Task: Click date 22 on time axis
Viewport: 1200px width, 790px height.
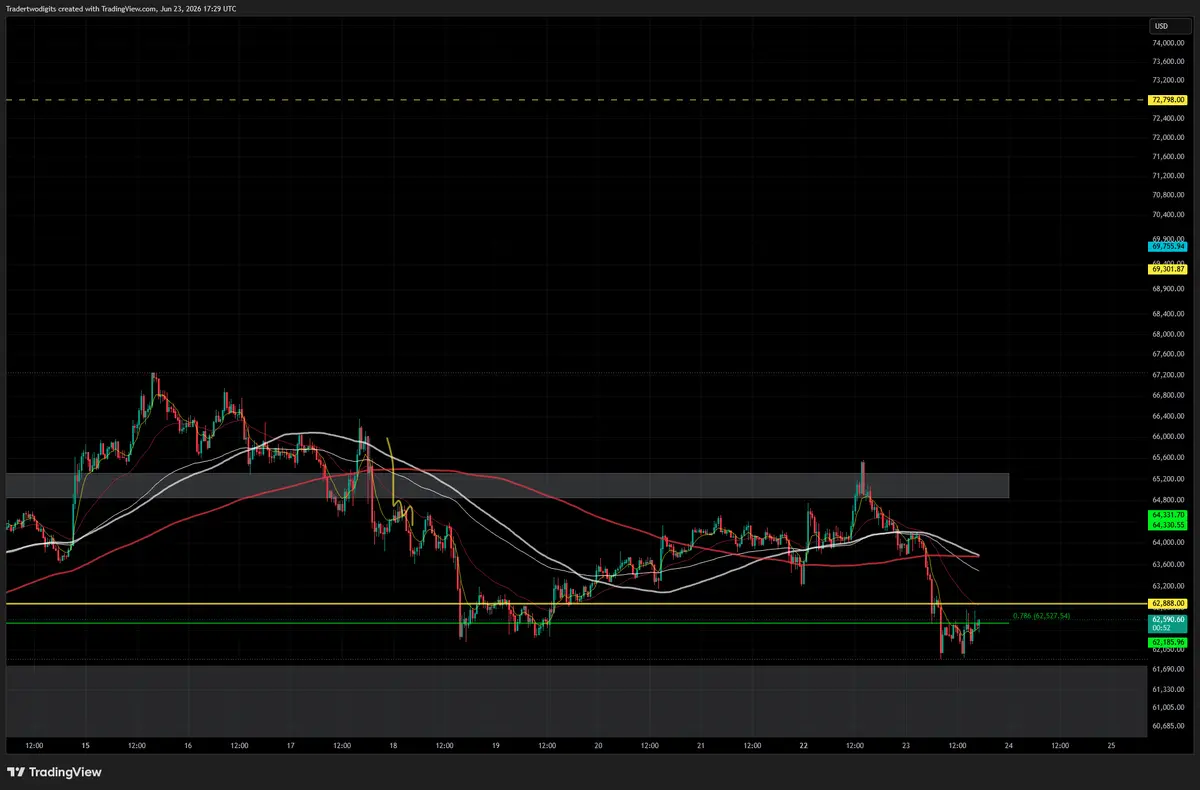Action: 804,745
